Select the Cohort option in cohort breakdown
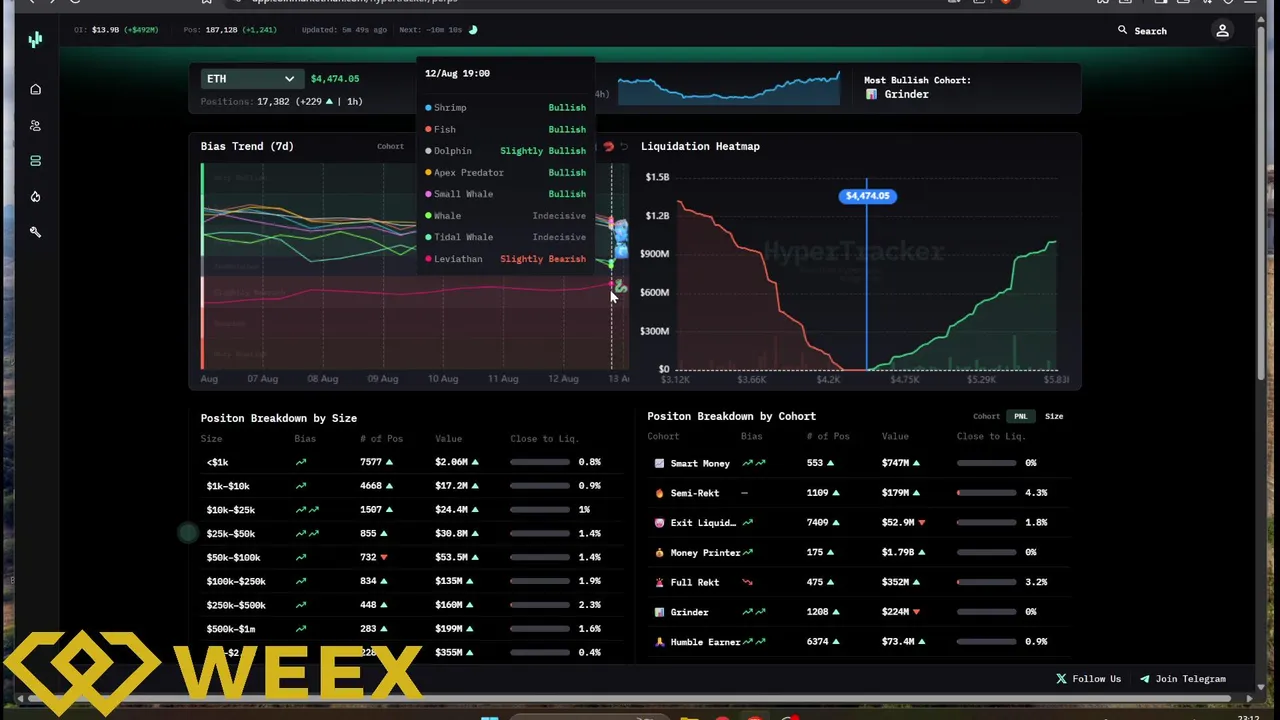This screenshot has height=720, width=1280. coord(986,416)
